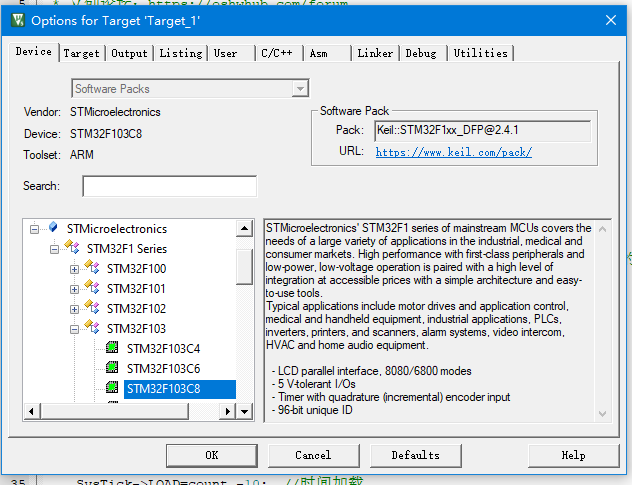Click the chip icon beside STM32F103C8

112,387
